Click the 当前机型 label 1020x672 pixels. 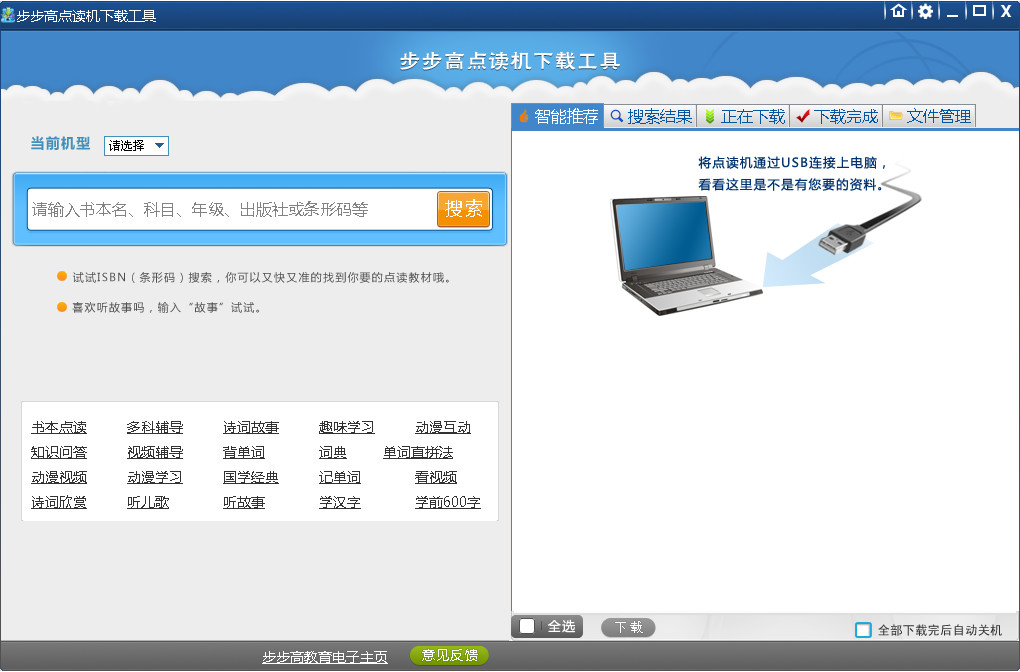pyautogui.click(x=60, y=144)
